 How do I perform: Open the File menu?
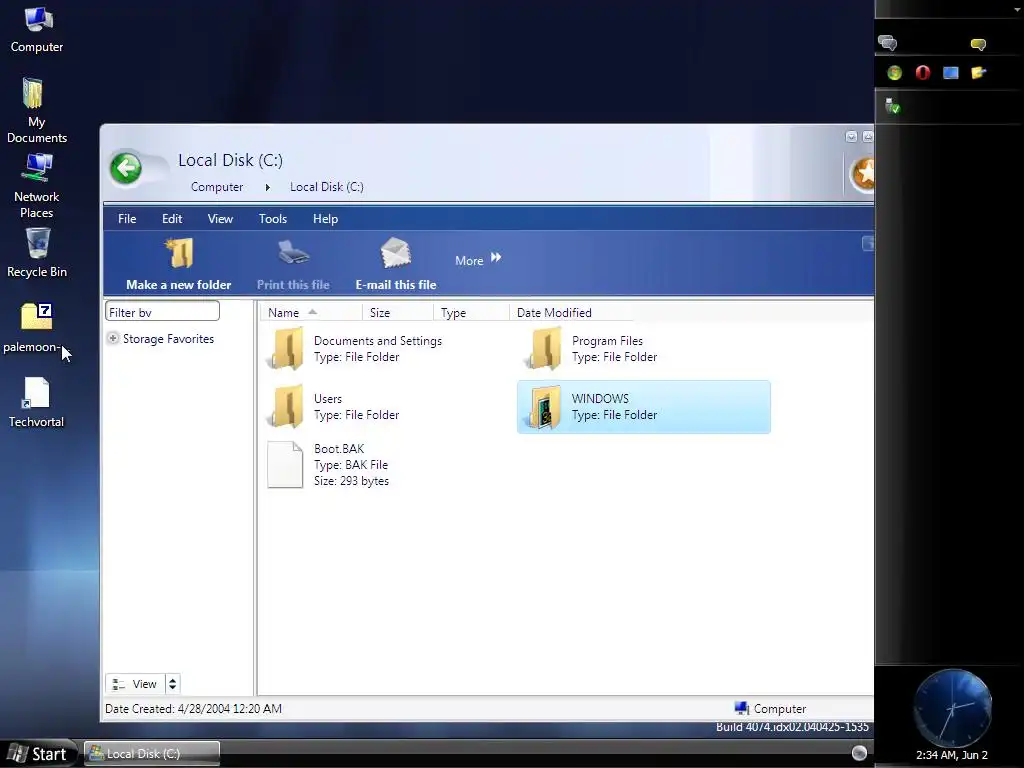[127, 219]
